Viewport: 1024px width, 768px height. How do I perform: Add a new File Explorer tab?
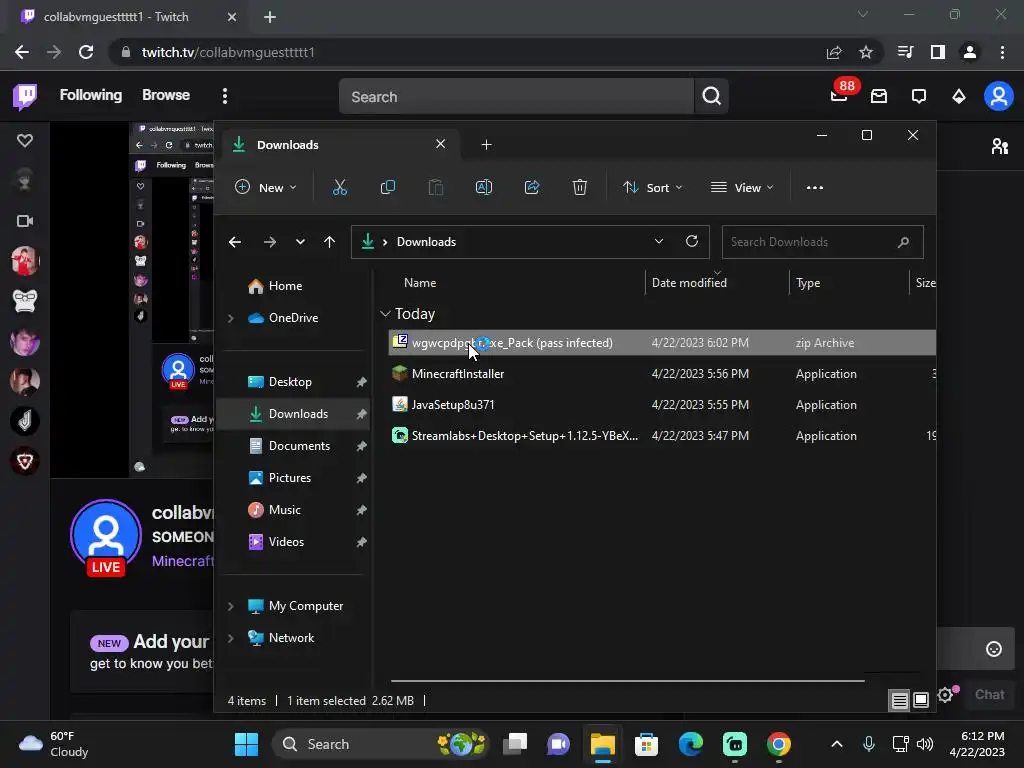pos(486,144)
